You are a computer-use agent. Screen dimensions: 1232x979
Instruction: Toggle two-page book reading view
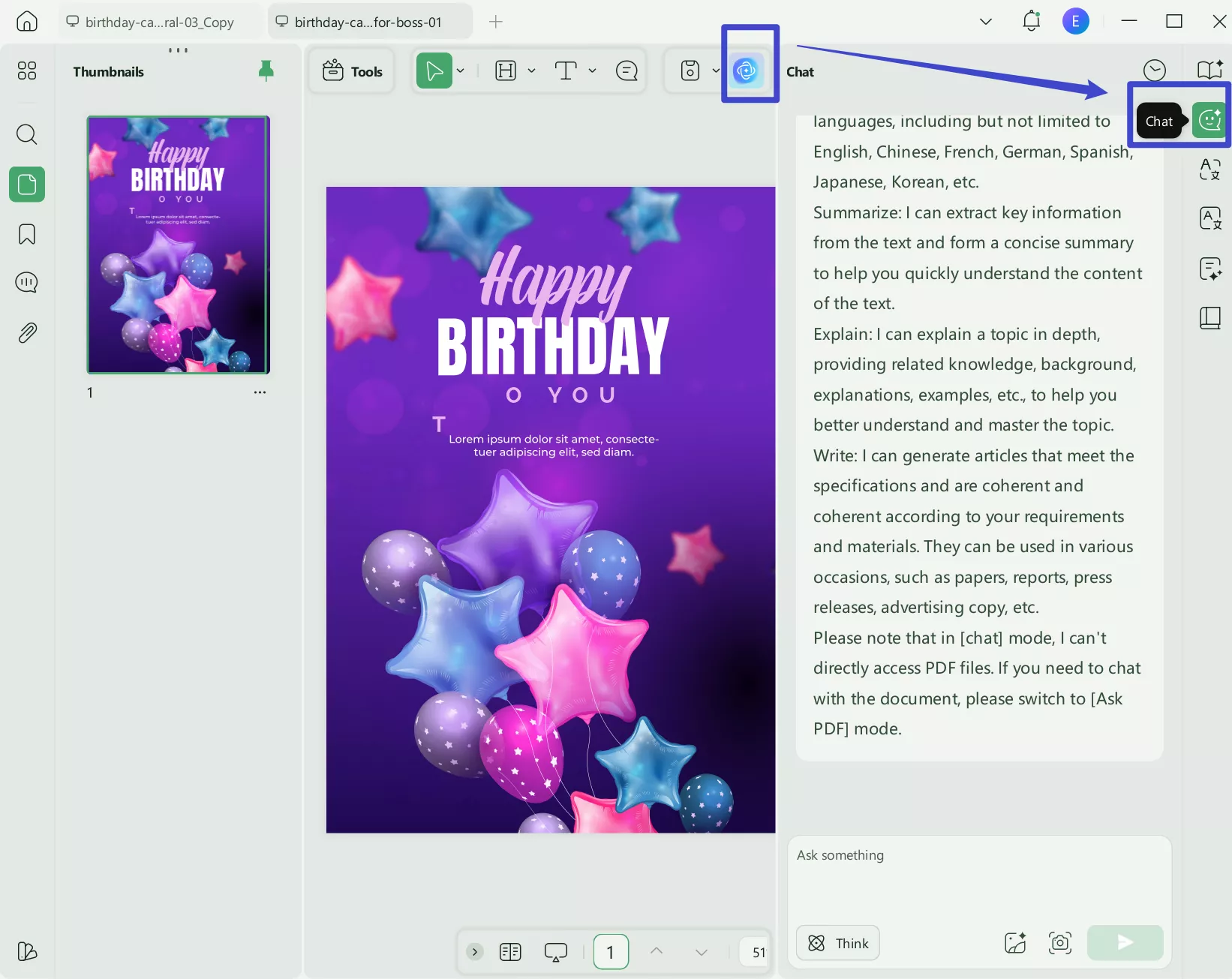click(510, 951)
